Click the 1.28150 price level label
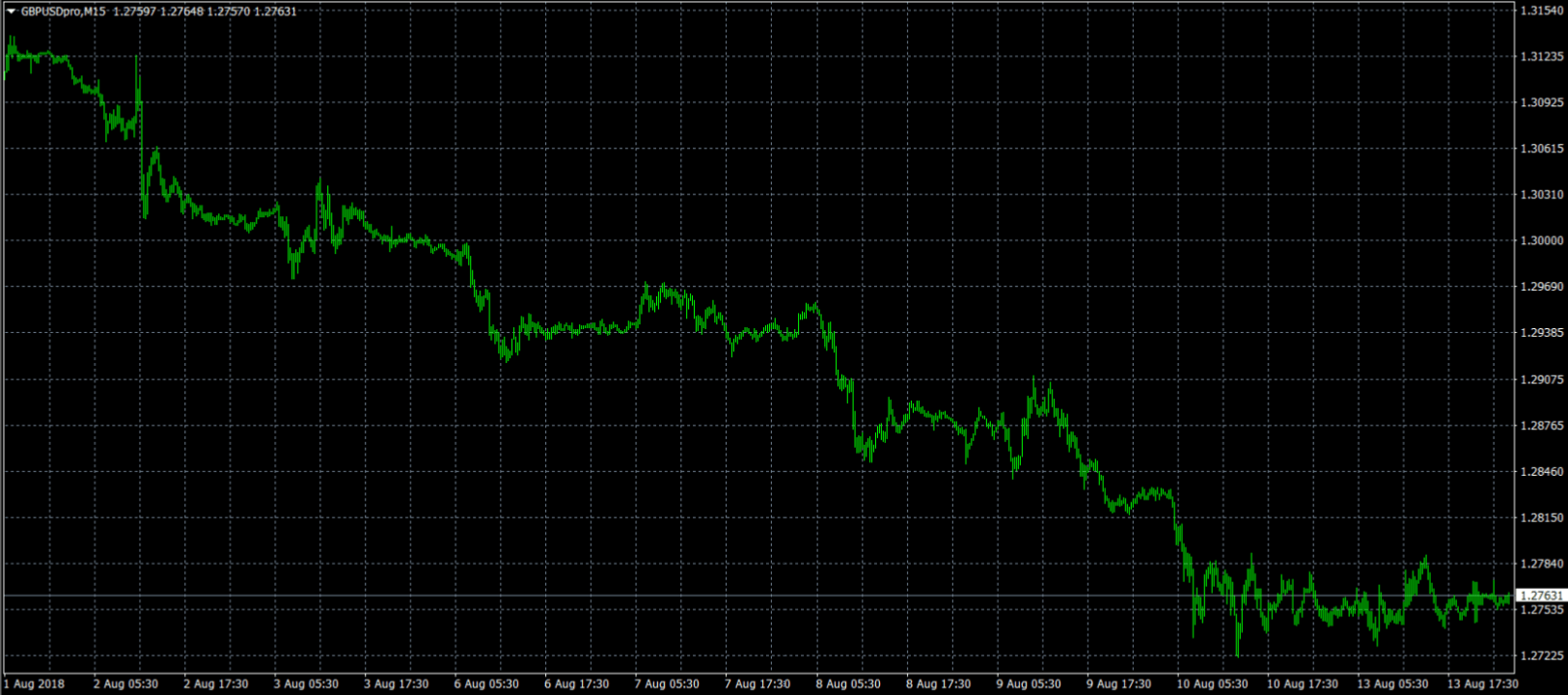 1542,517
